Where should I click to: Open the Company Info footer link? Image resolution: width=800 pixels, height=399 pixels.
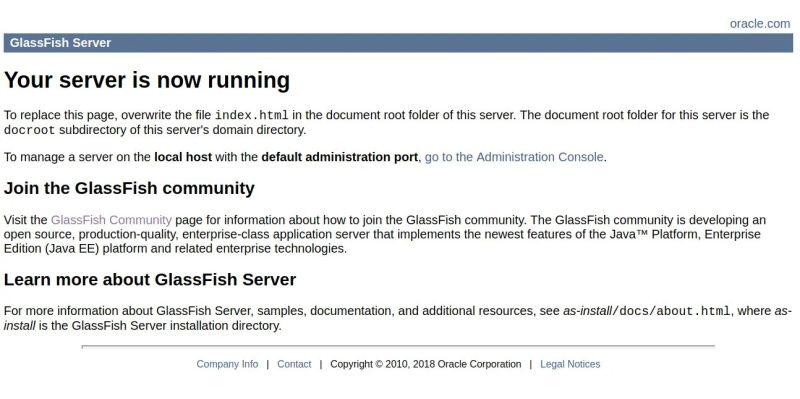(227, 364)
